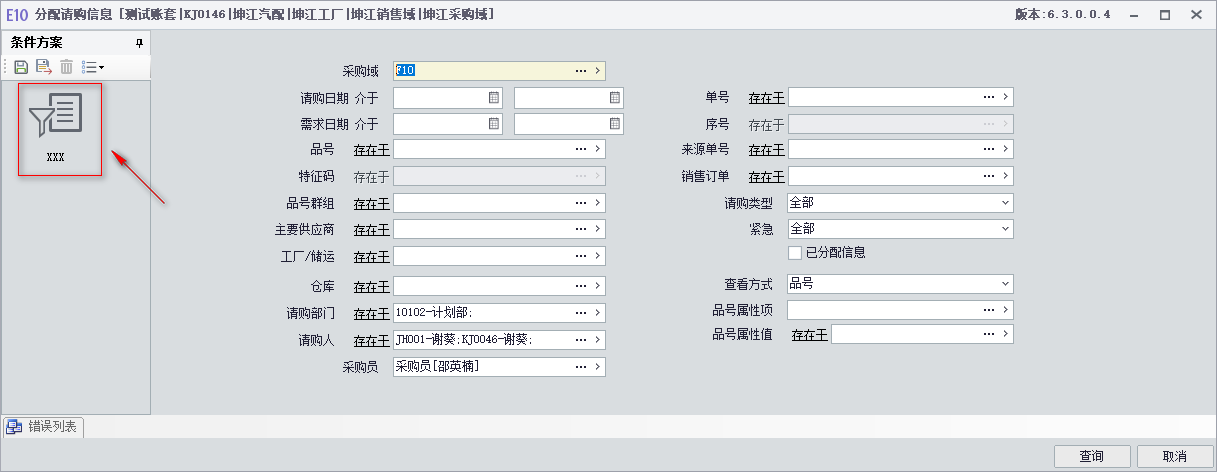Click the 存在于 operator link for 品号属性值
The width and height of the screenshot is (1217, 472).
point(809,335)
